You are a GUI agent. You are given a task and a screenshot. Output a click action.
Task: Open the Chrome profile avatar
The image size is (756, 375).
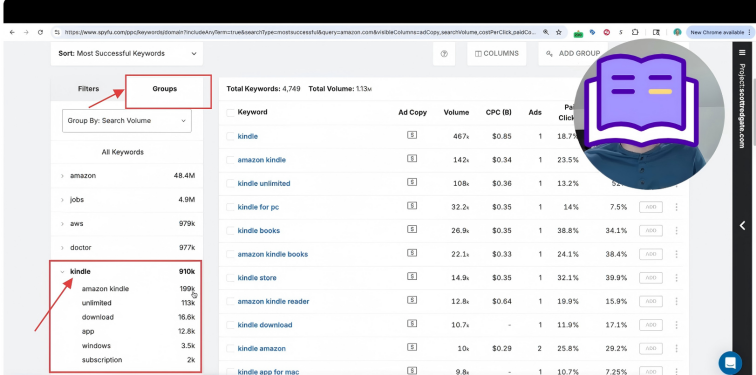677,32
